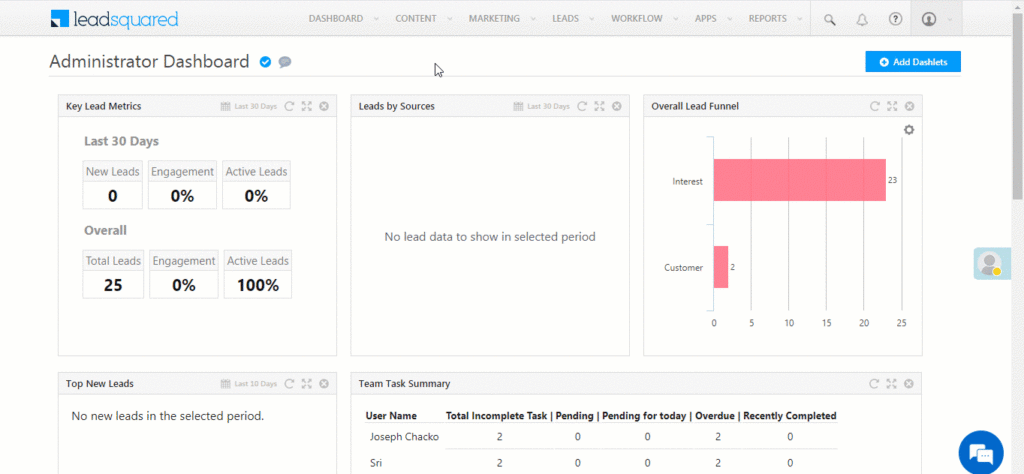Image resolution: width=1024 pixels, height=474 pixels.
Task: Click the comment icon beside dashboard title
Action: pyautogui.click(x=285, y=62)
